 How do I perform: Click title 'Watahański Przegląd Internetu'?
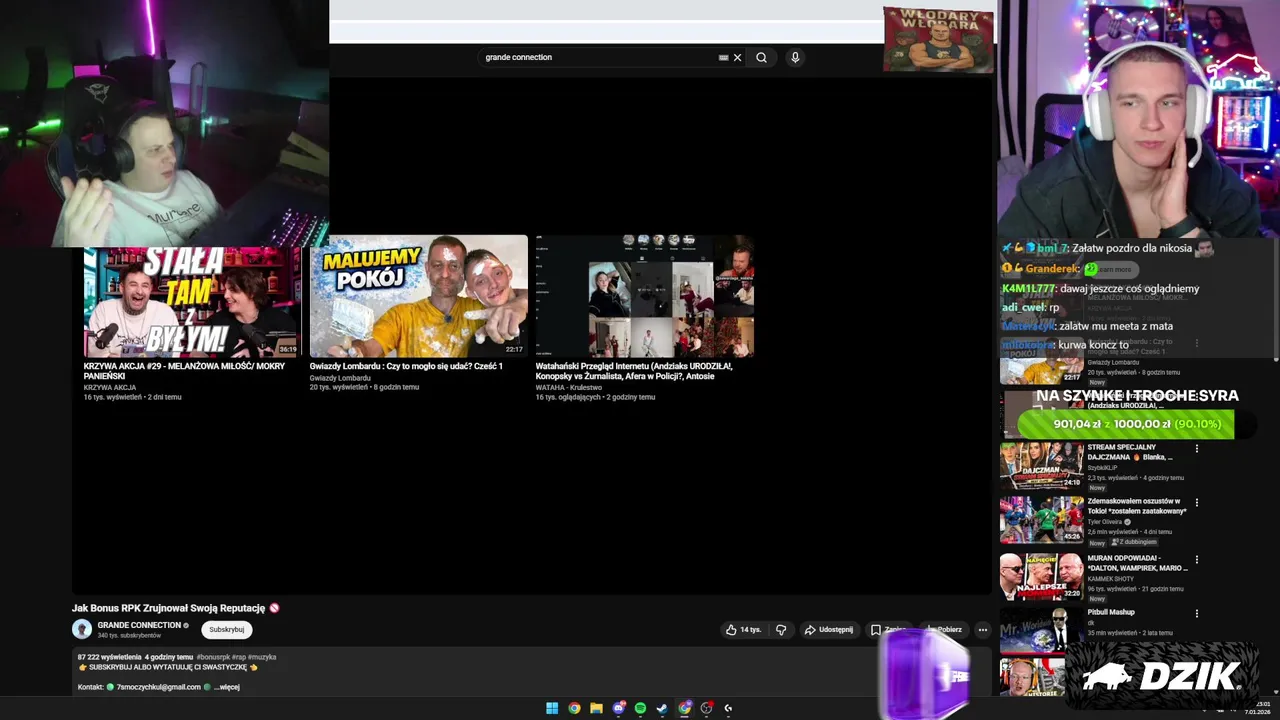point(634,371)
